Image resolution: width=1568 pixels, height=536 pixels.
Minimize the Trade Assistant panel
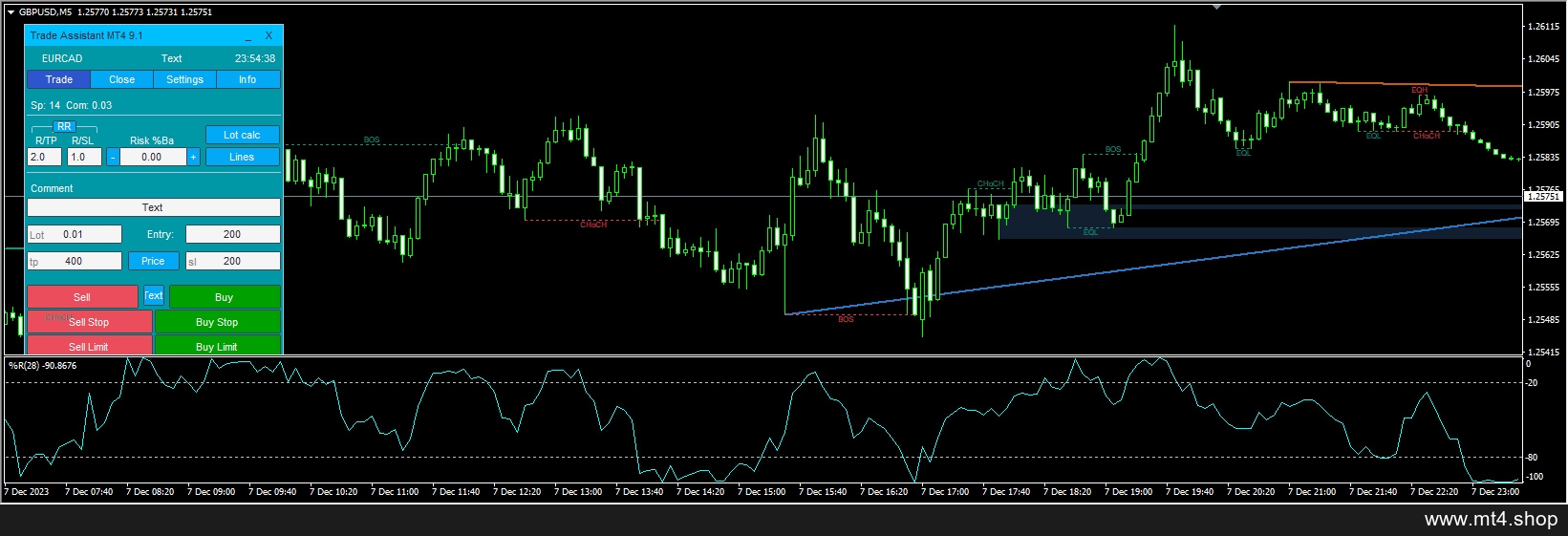tap(248, 36)
